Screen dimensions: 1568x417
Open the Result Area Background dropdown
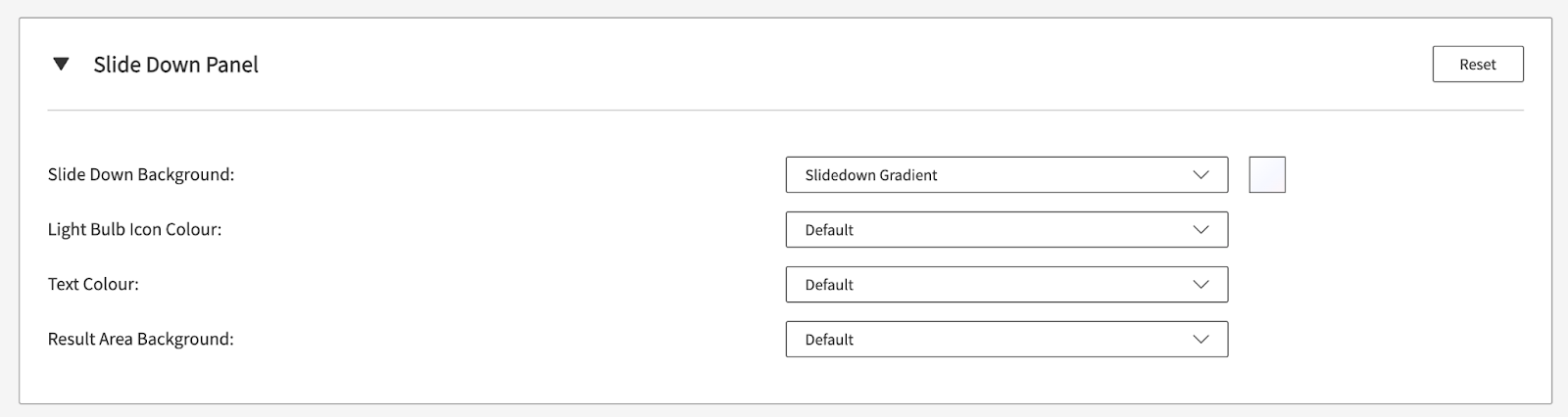pyautogui.click(x=1005, y=340)
